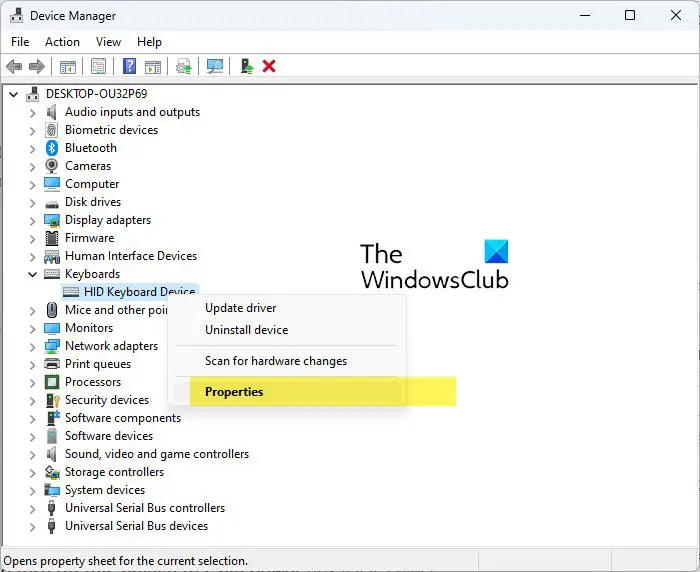The height and width of the screenshot is (572, 700).
Task: Expand Audio inputs and outputs
Action: coord(32,113)
